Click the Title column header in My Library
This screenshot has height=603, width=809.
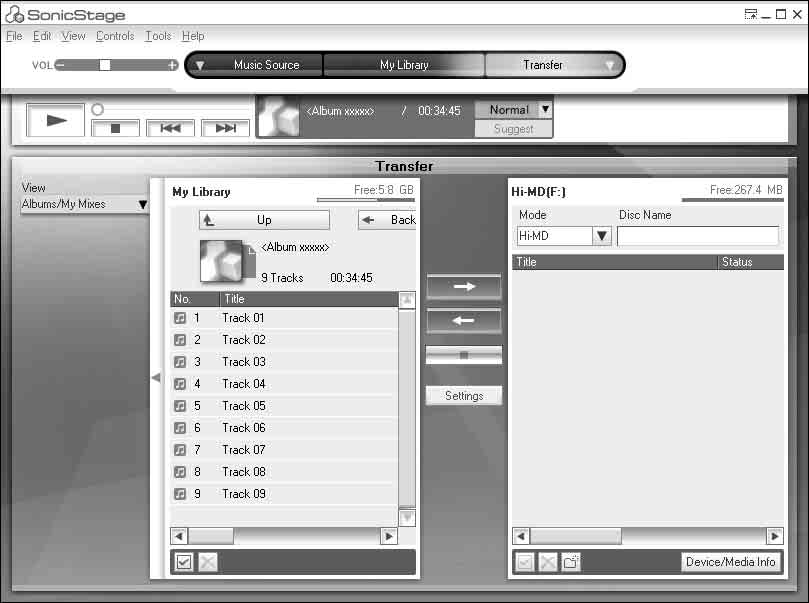pyautogui.click(x=309, y=299)
